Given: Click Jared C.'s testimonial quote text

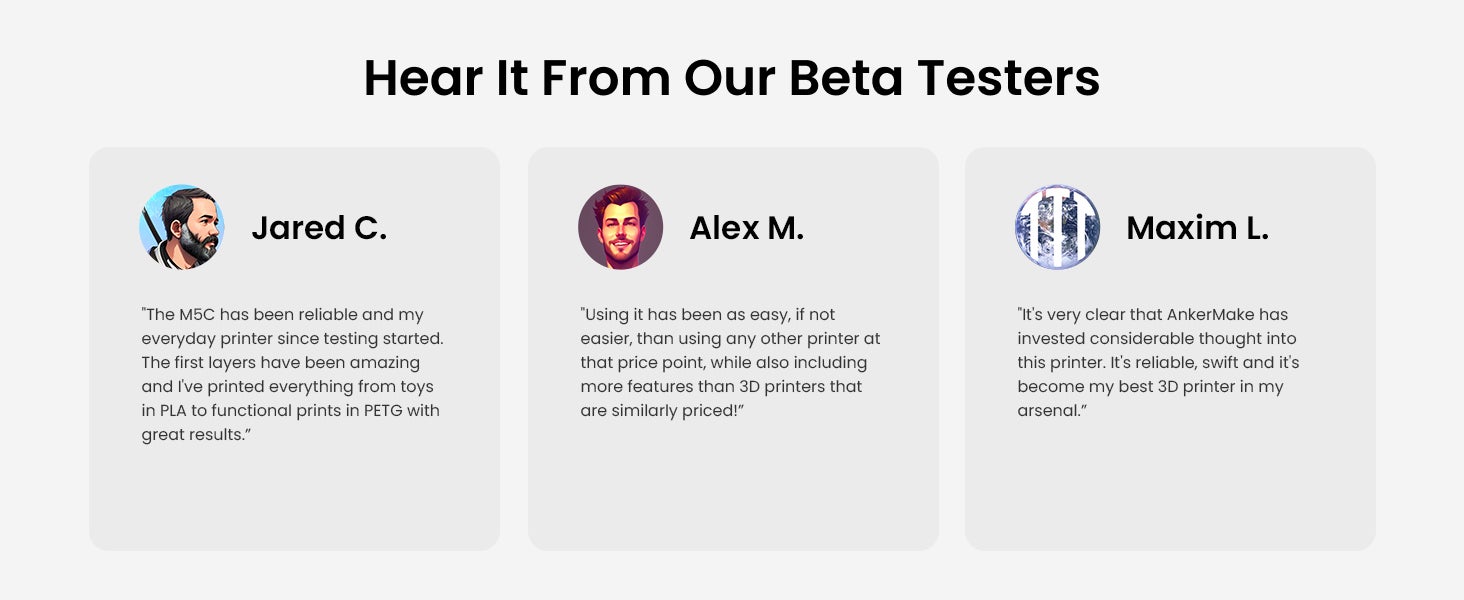Looking at the screenshot, I should pos(292,375).
